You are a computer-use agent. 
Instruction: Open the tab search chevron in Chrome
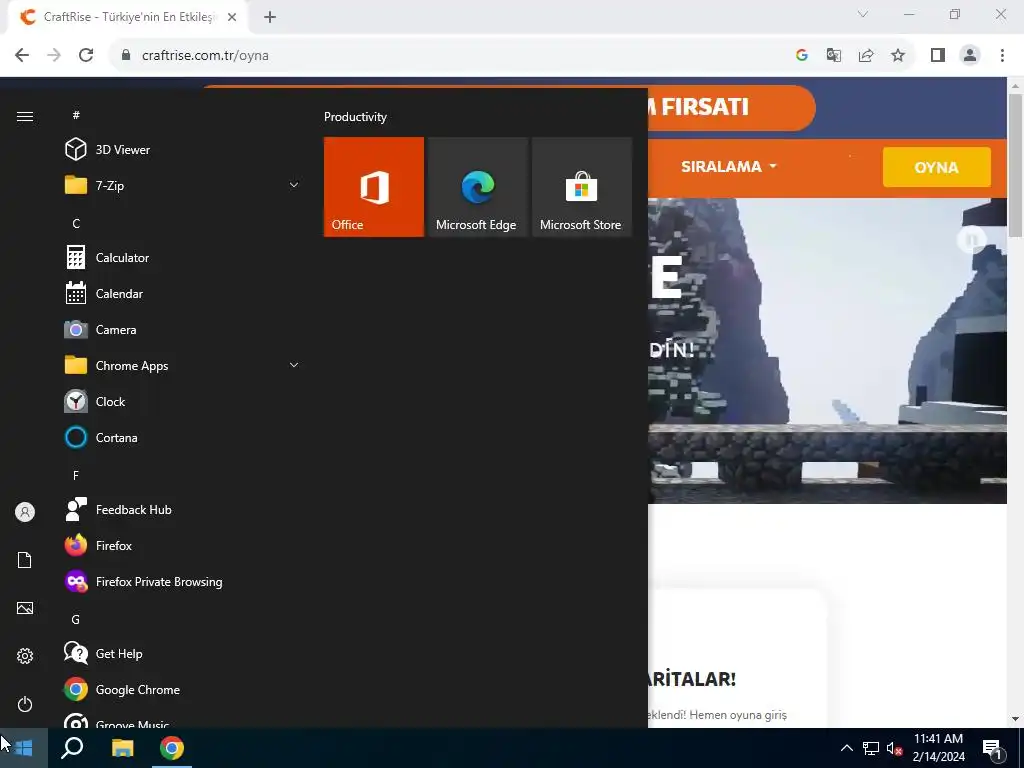pos(863,14)
